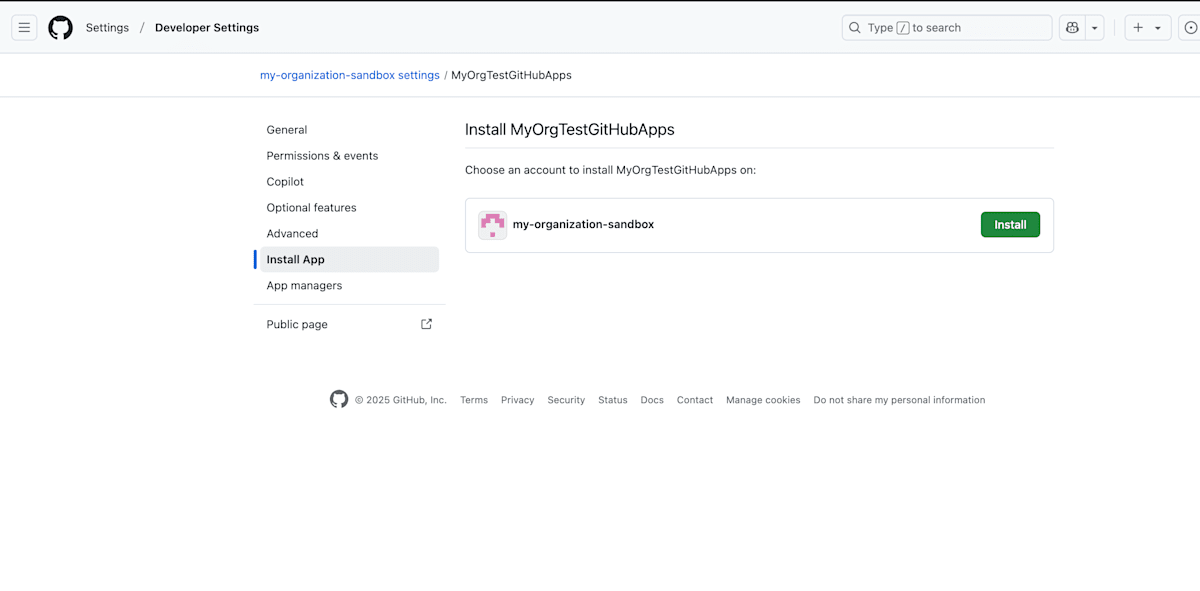Expand the Copilot dropdown arrow
This screenshot has height=591, width=1200.
1095,28
